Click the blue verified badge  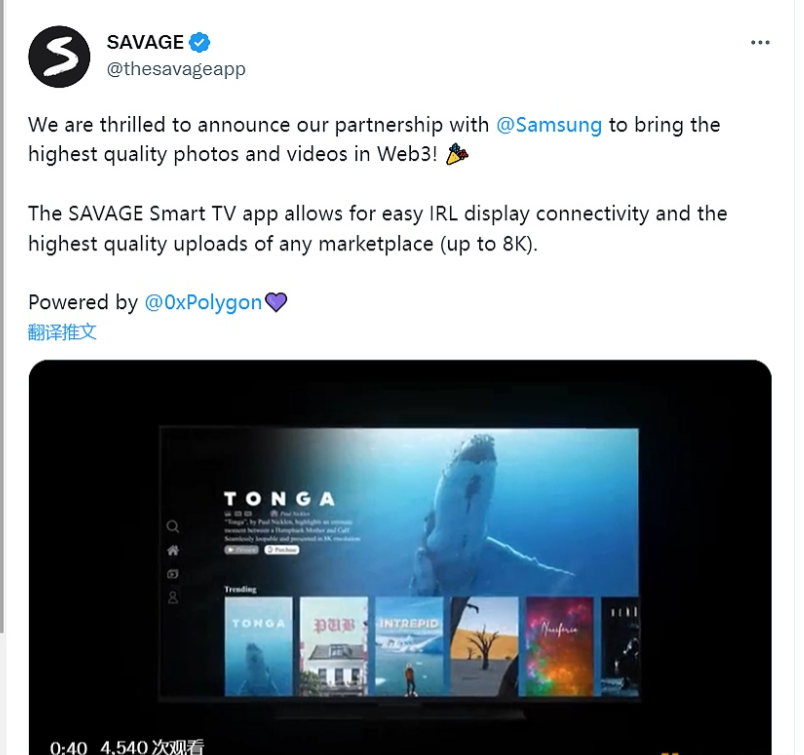(x=199, y=42)
